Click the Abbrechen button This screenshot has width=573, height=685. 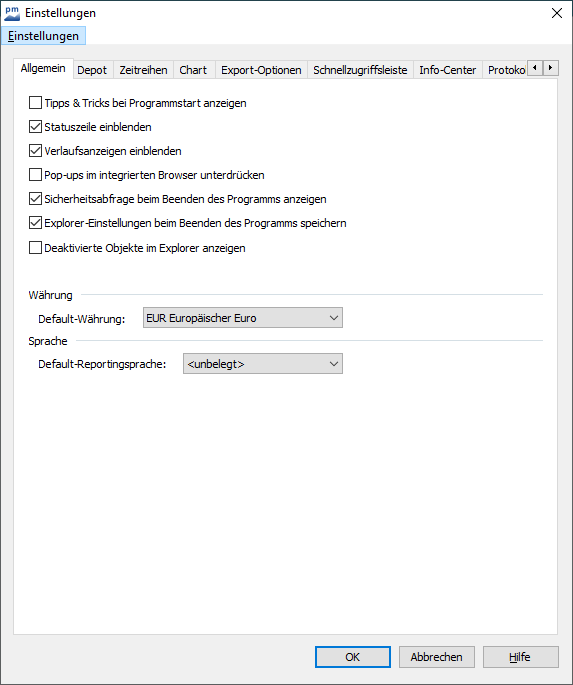(x=437, y=657)
